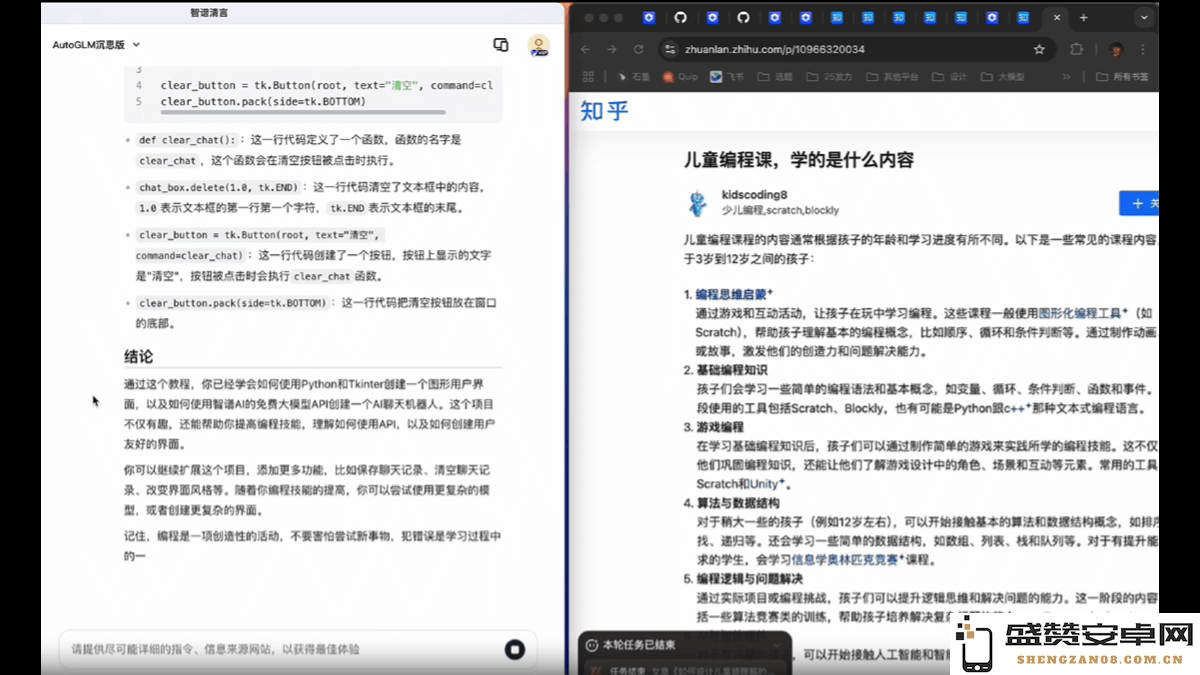Go back in the browser
This screenshot has height=675, width=1200.
tap(585, 49)
